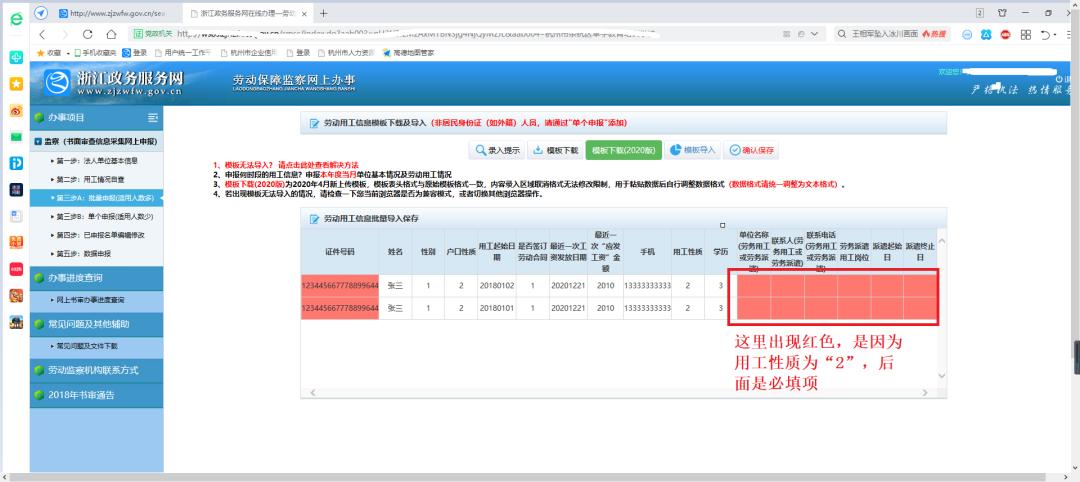Open blue iD icon in browser sidebar
1080x482 pixels.
(x=16, y=163)
